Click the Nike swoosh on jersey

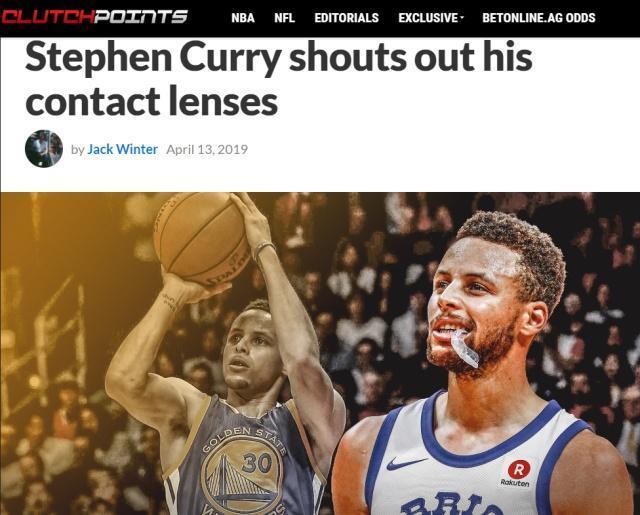(x=406, y=463)
